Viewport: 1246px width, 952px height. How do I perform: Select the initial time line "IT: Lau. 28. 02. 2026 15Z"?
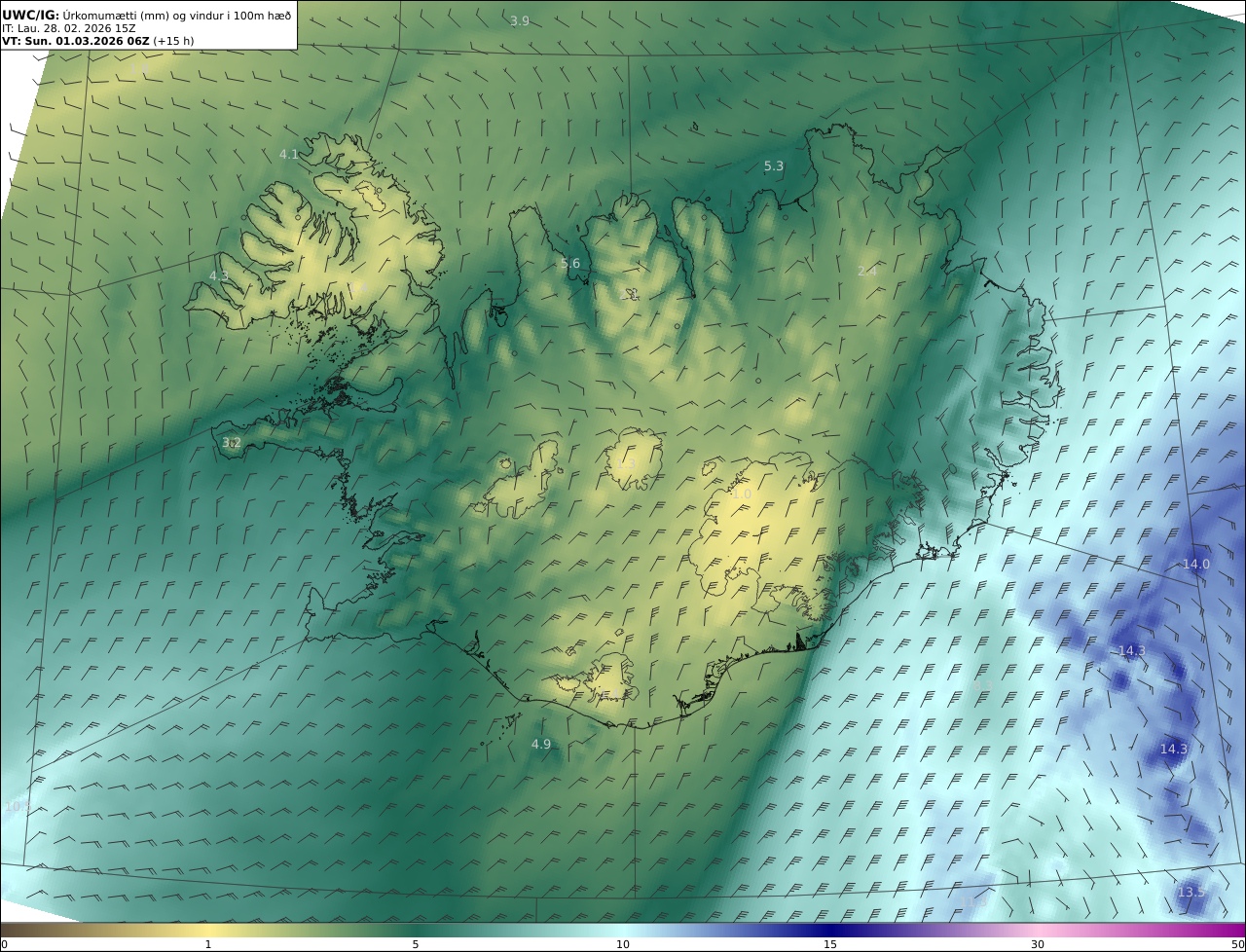(69, 28)
